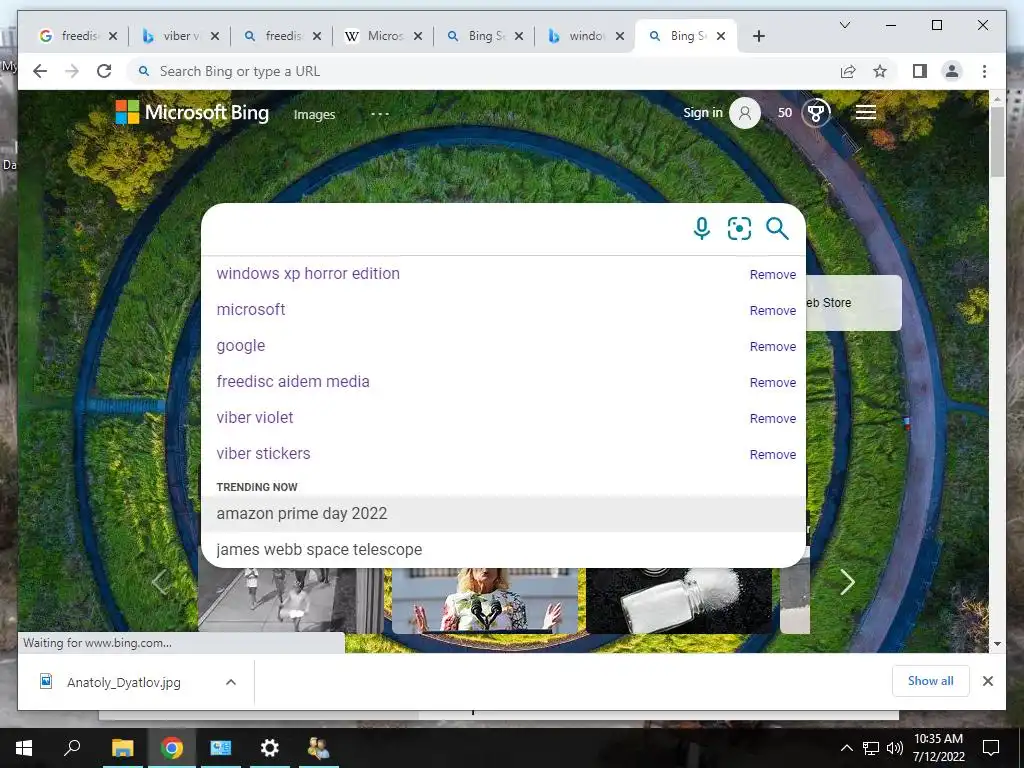This screenshot has width=1024, height=768.
Task: Open Windows Start menu
Action: click(24, 748)
